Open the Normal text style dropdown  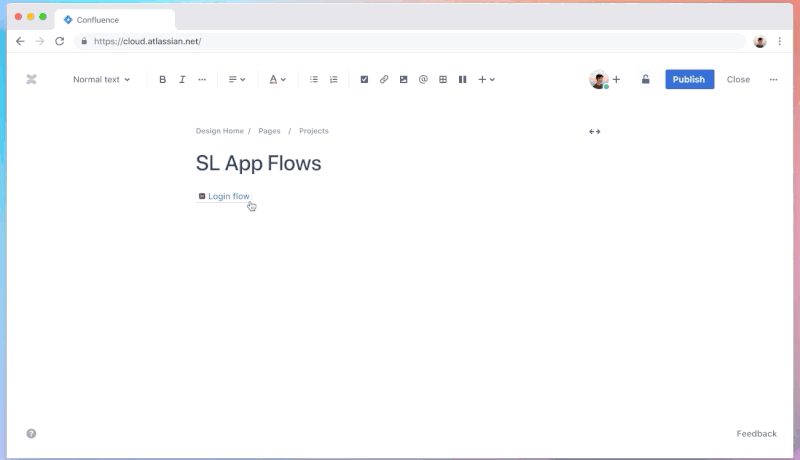point(102,80)
